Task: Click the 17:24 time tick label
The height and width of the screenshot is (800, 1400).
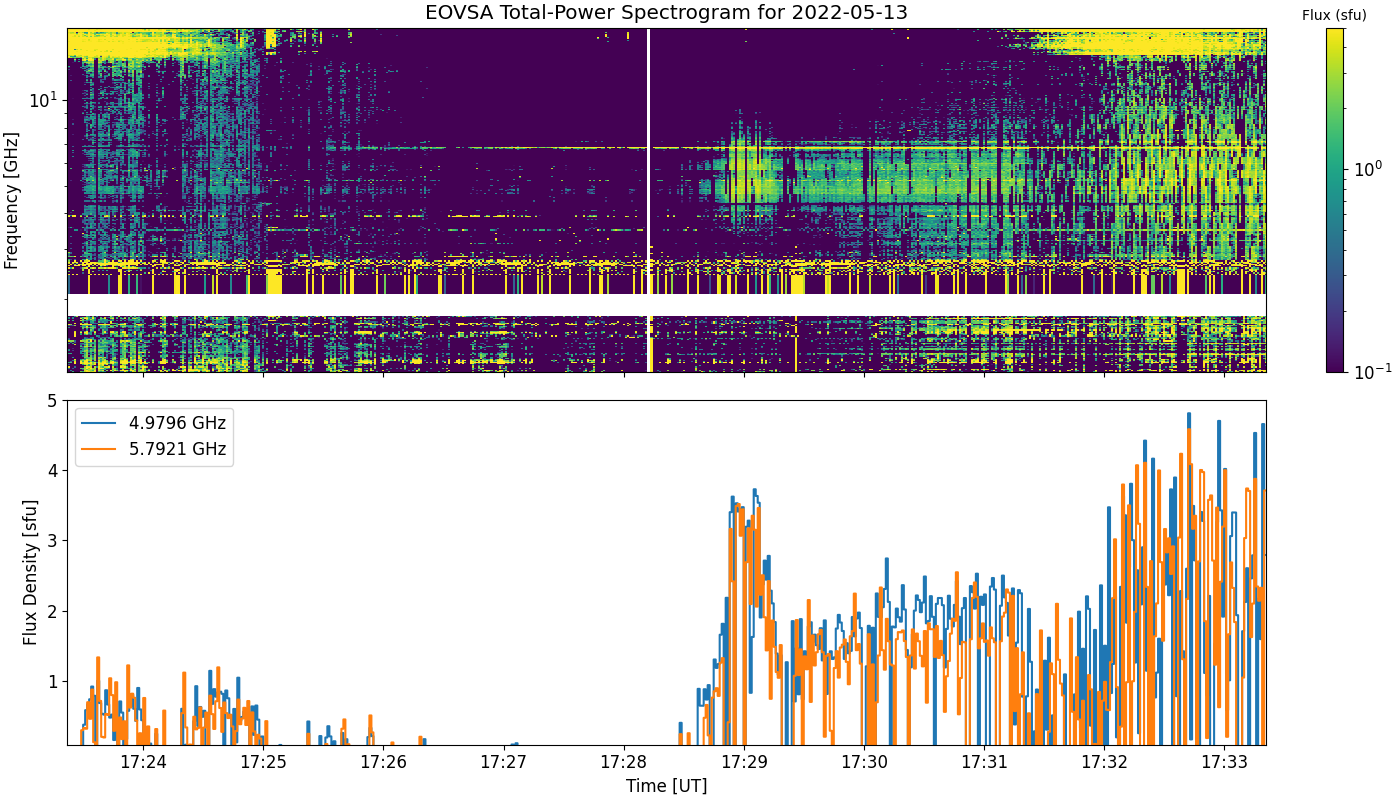Action: click(143, 762)
